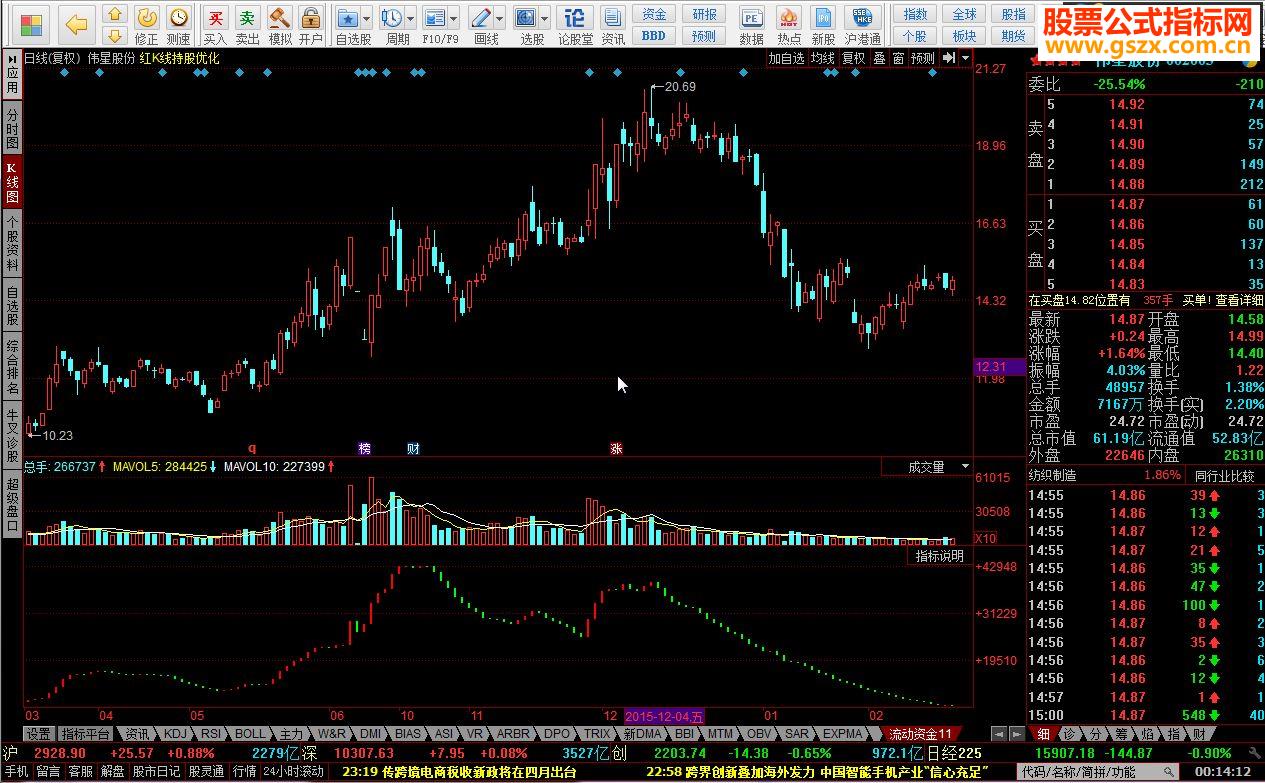Expand the 成交量 indicator dropdown
The height and width of the screenshot is (783, 1265).
click(x=965, y=467)
